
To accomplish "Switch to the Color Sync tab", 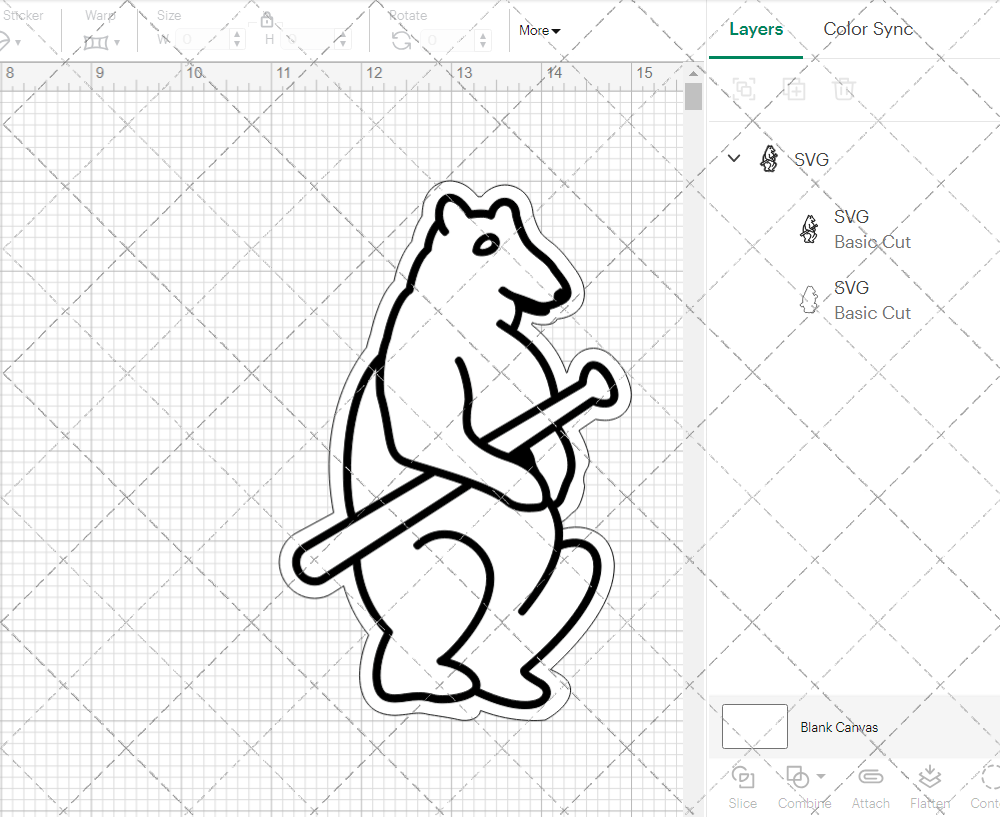I will (x=868, y=29).
